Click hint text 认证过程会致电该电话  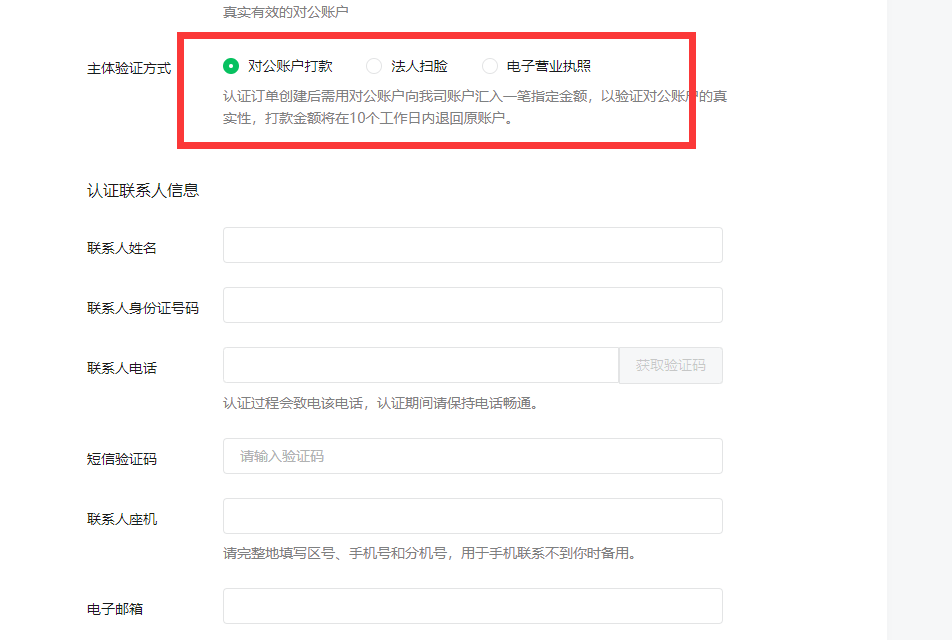pos(381,403)
